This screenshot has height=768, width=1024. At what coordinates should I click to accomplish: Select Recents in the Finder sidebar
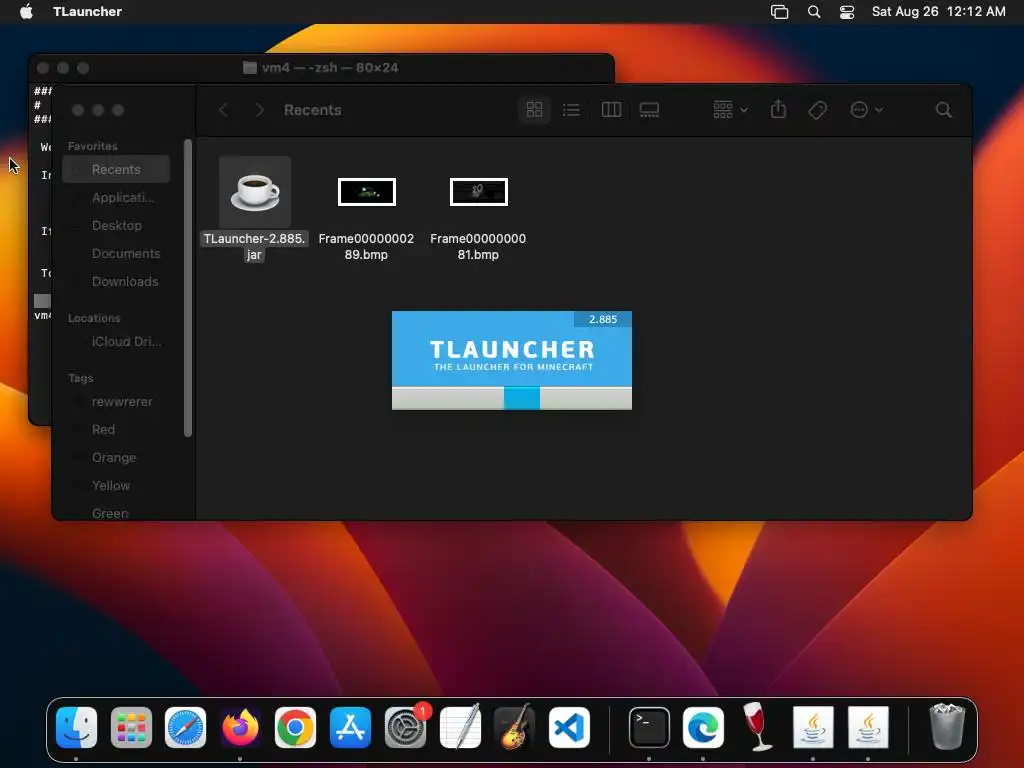tap(116, 170)
